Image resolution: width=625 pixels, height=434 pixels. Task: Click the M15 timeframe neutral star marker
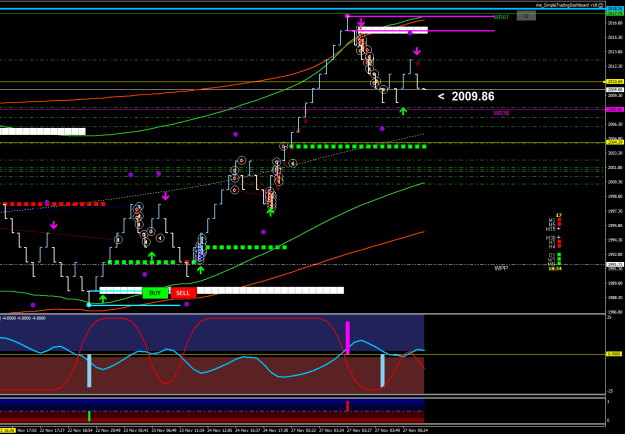(559, 229)
